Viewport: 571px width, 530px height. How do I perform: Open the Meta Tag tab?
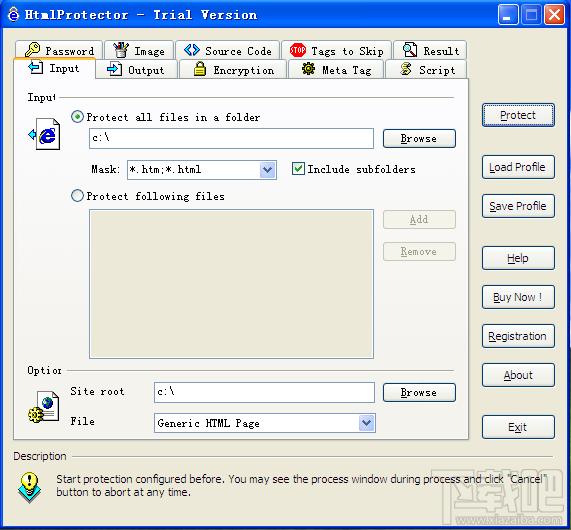pos(336,69)
